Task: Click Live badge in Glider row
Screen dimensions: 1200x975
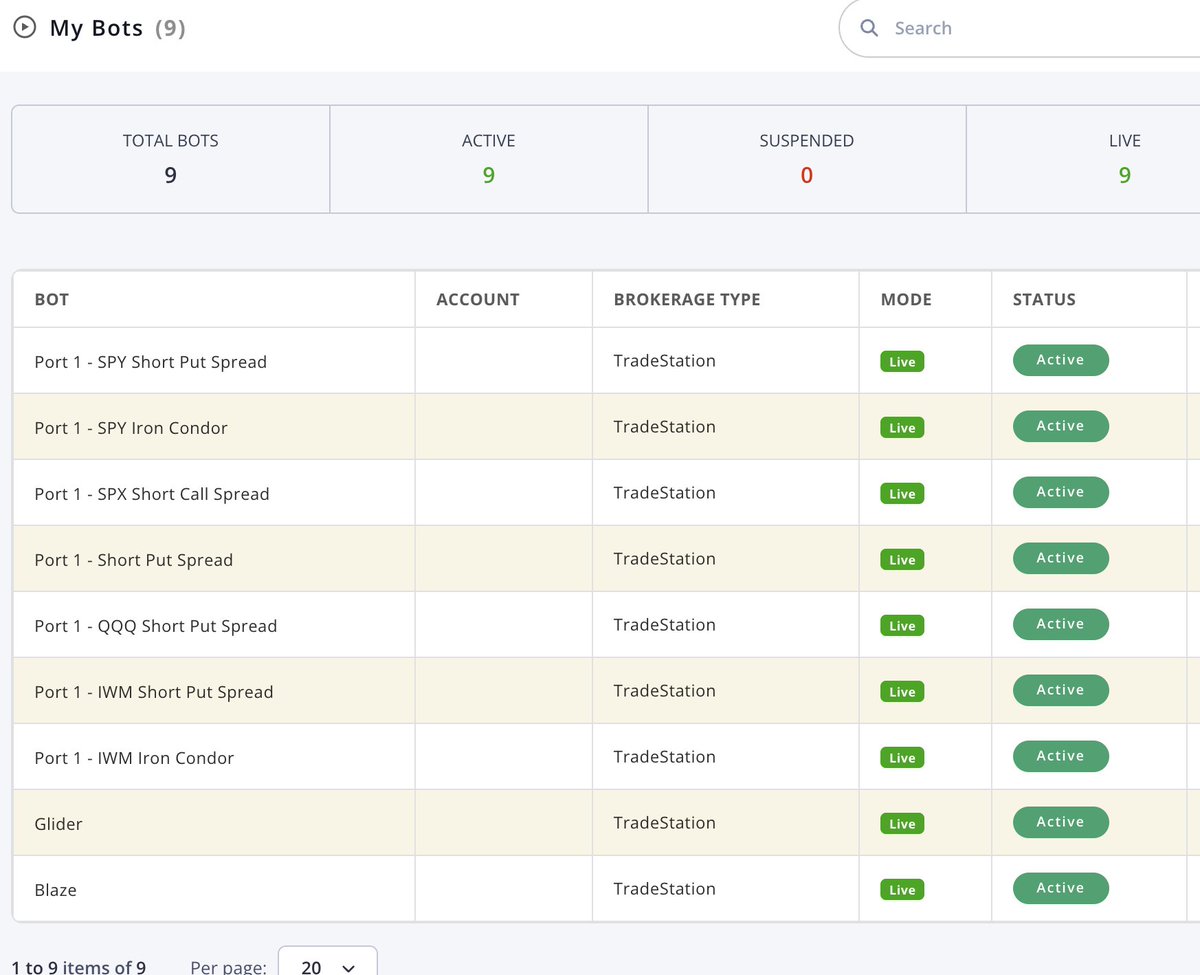Action: pos(902,824)
